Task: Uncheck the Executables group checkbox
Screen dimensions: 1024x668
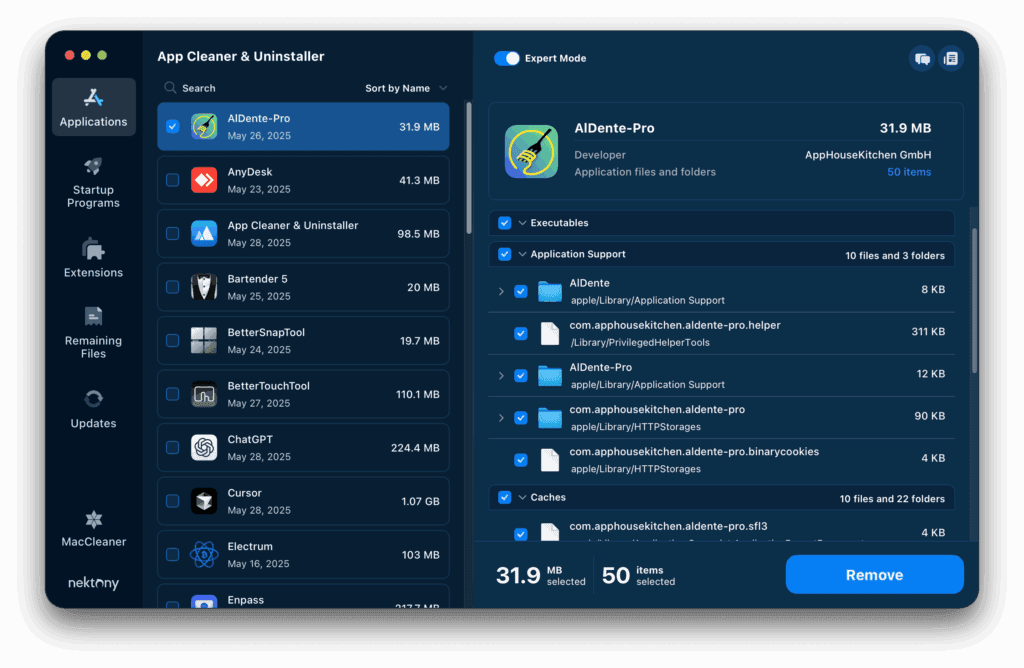Action: (x=505, y=223)
